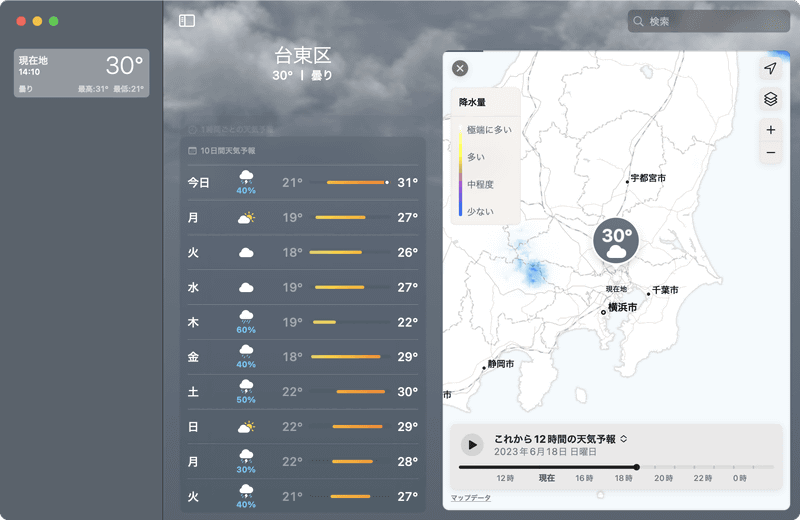Open the これから12時間の天気予報 dropdown
800x520 pixels.
coord(560,439)
